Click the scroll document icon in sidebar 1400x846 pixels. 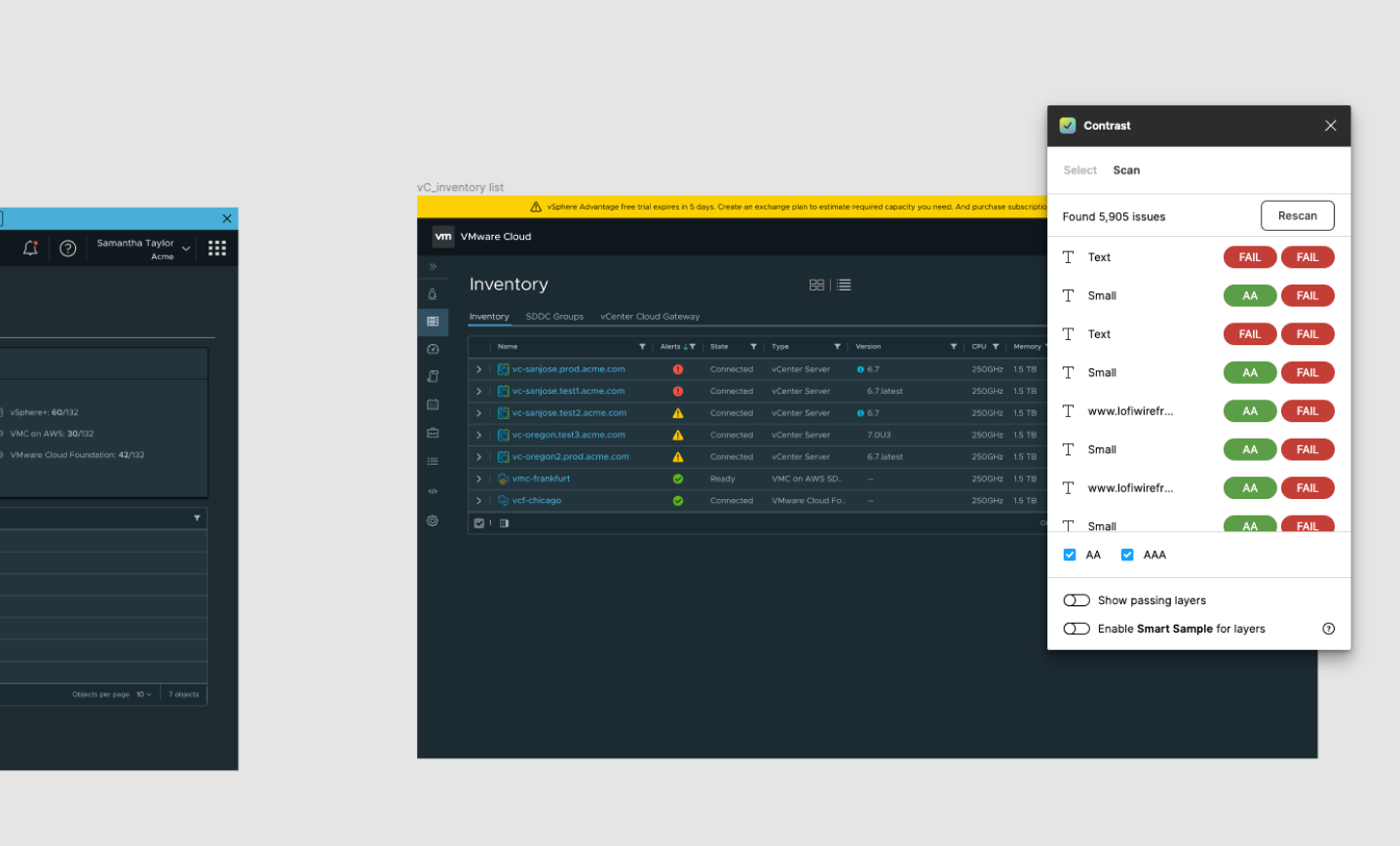tap(433, 376)
